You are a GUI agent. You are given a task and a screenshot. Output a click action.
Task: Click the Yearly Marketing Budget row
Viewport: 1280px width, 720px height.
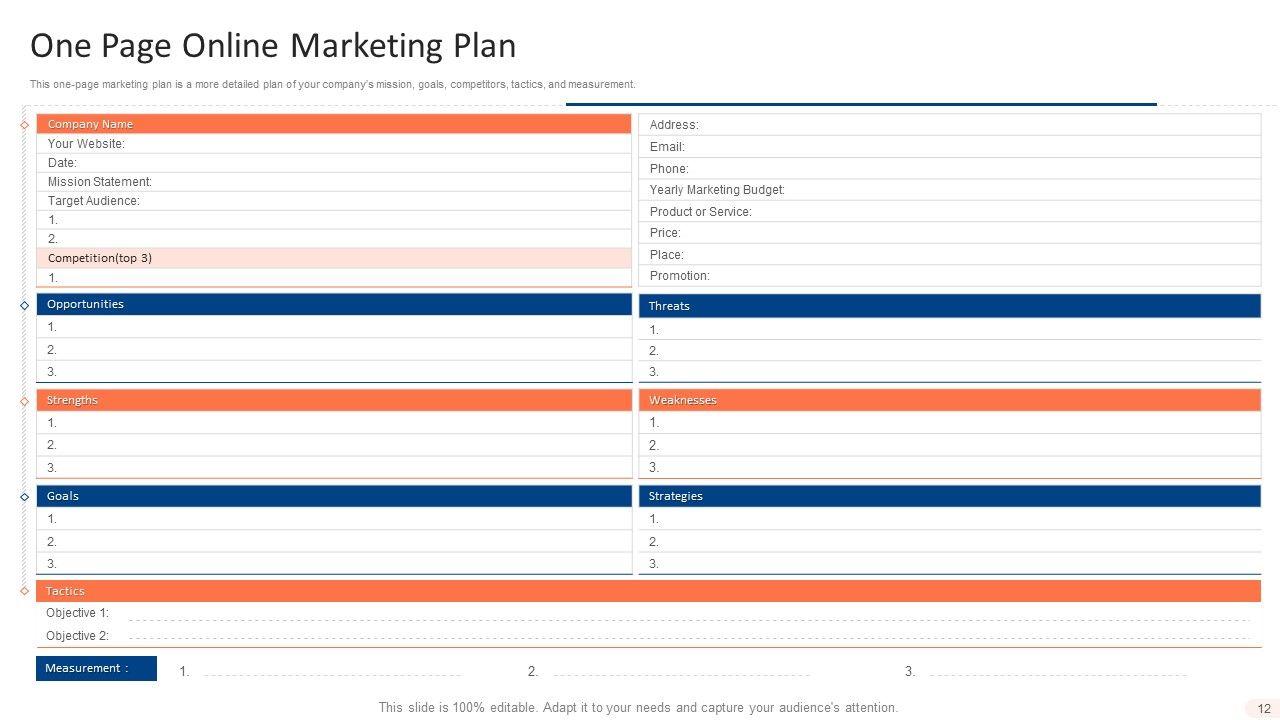pyautogui.click(x=949, y=190)
